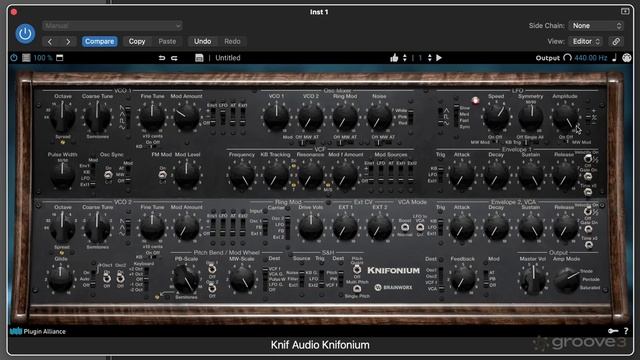Click the toolbar grid settings icon
The image size is (640, 360).
click(x=26, y=58)
